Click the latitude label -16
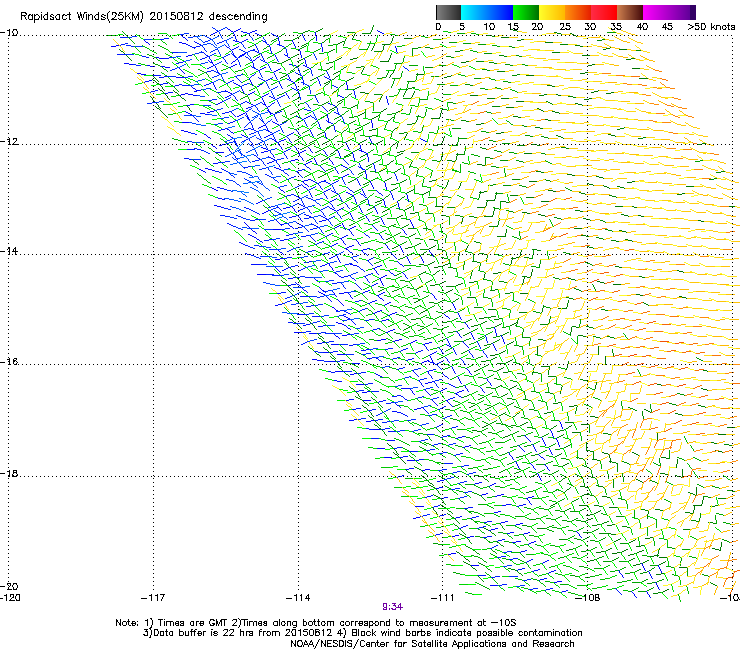740x650 pixels. (x=9, y=362)
